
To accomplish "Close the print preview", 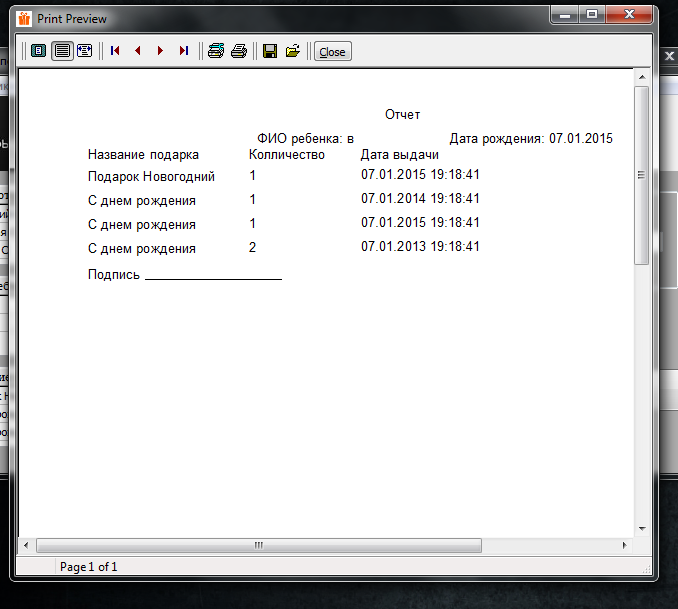I will [333, 51].
